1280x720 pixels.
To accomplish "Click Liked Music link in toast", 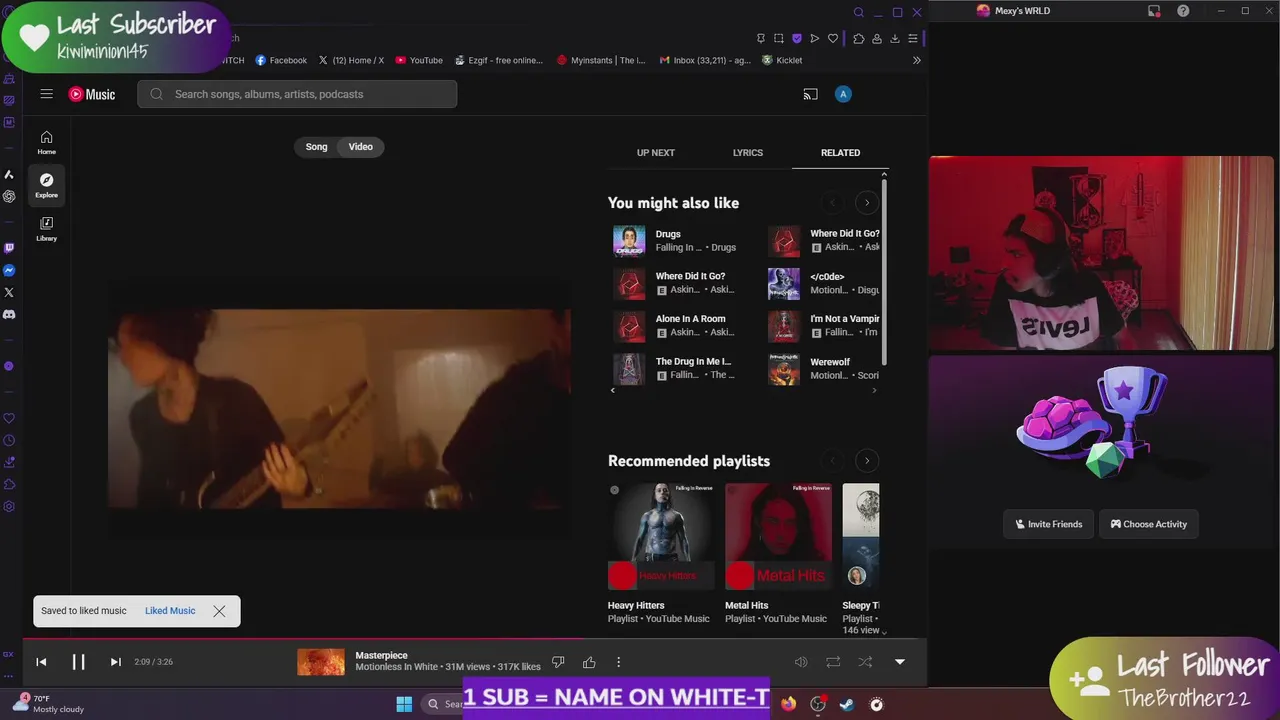I will coord(170,611).
